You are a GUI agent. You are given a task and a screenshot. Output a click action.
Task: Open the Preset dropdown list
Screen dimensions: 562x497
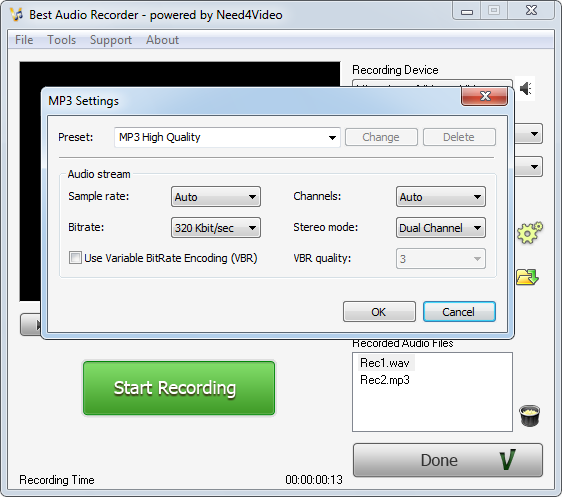227,137
